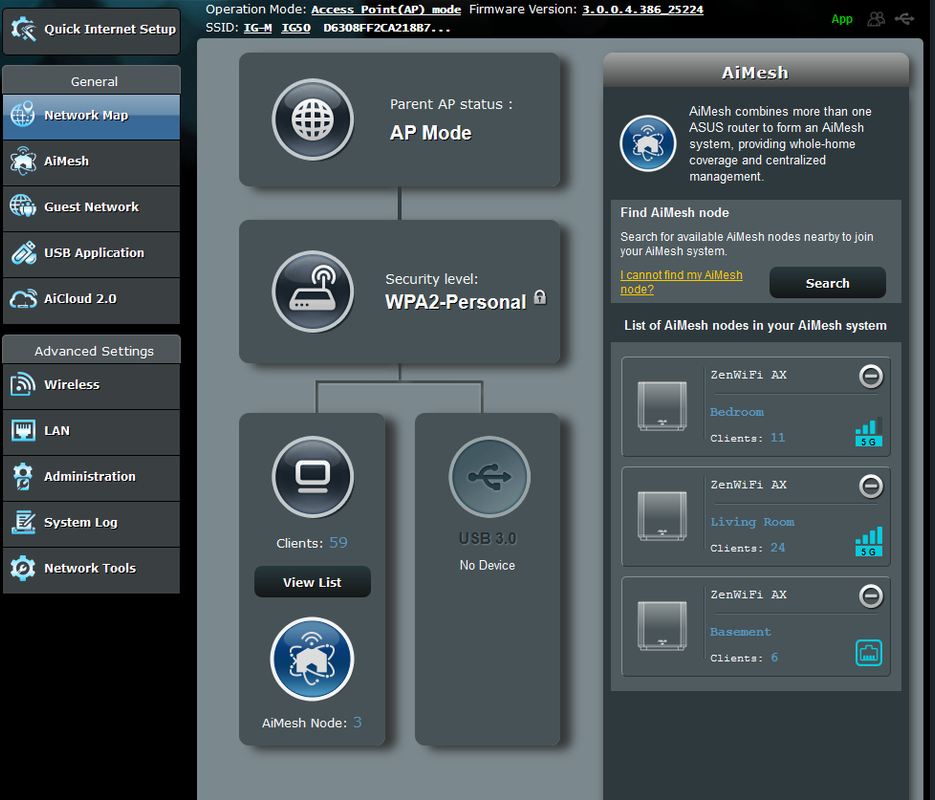The width and height of the screenshot is (935, 800).
Task: Click the Administration gear sidebar icon
Action: (23, 476)
